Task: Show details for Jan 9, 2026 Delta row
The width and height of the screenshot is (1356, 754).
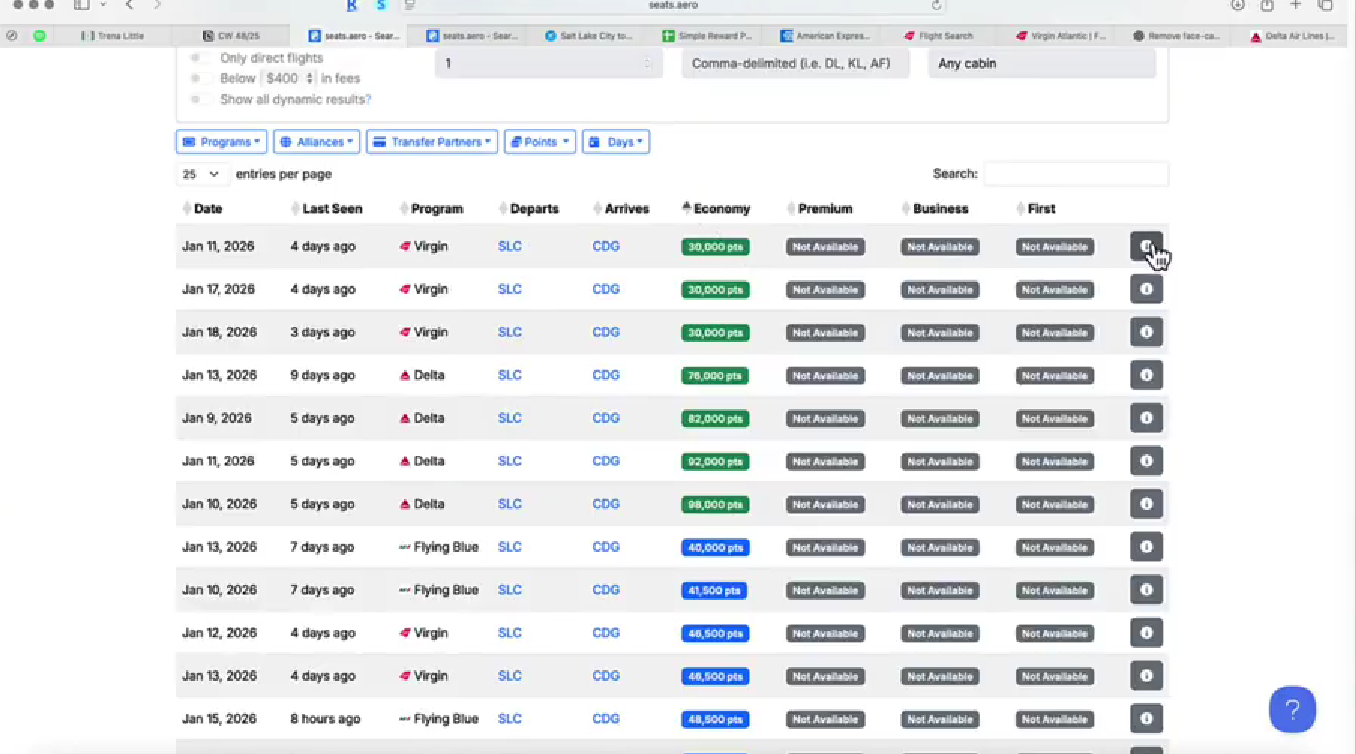Action: point(1146,418)
